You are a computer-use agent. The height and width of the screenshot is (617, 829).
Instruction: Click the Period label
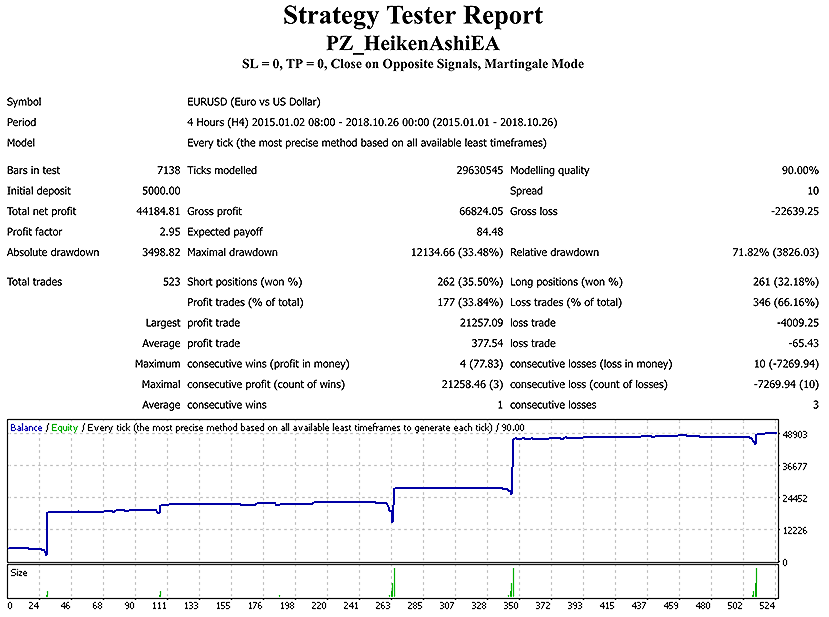click(x=22, y=122)
